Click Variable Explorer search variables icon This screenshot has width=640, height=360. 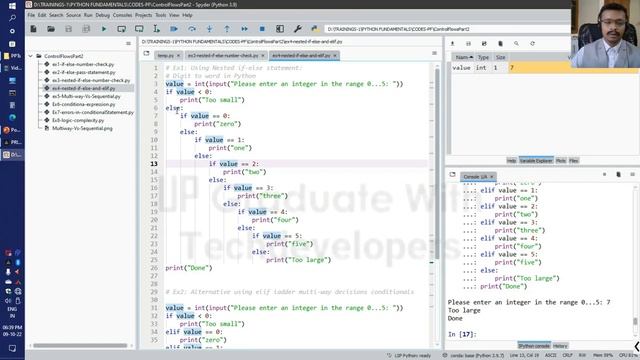[x=516, y=43]
